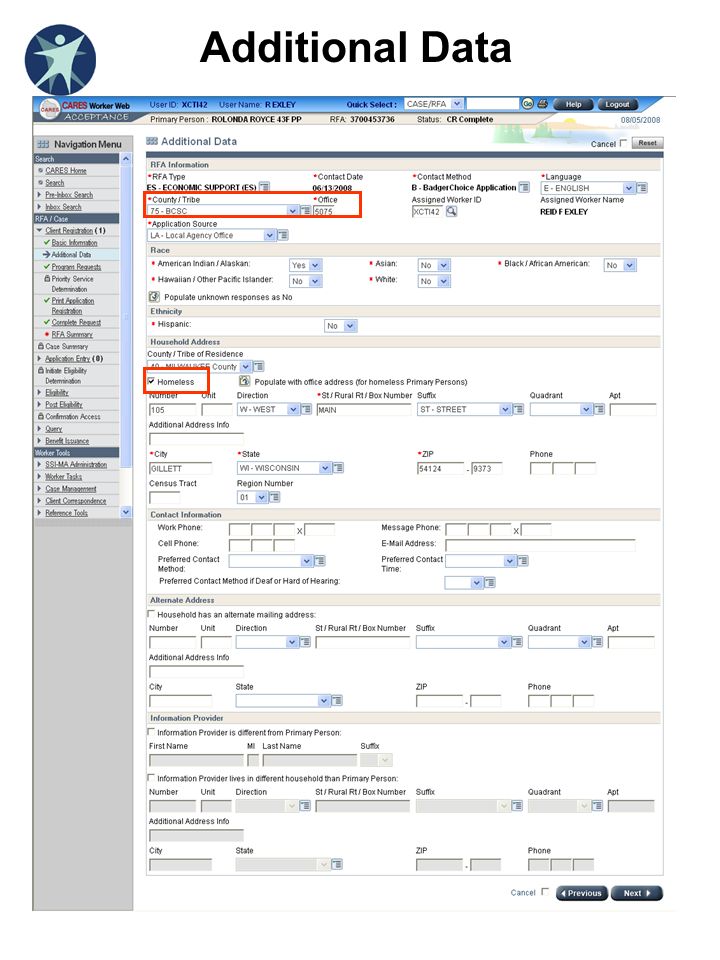Open lookup icon beside Application Source
Image resolution: width=720 pixels, height=960 pixels.
pos(282,235)
